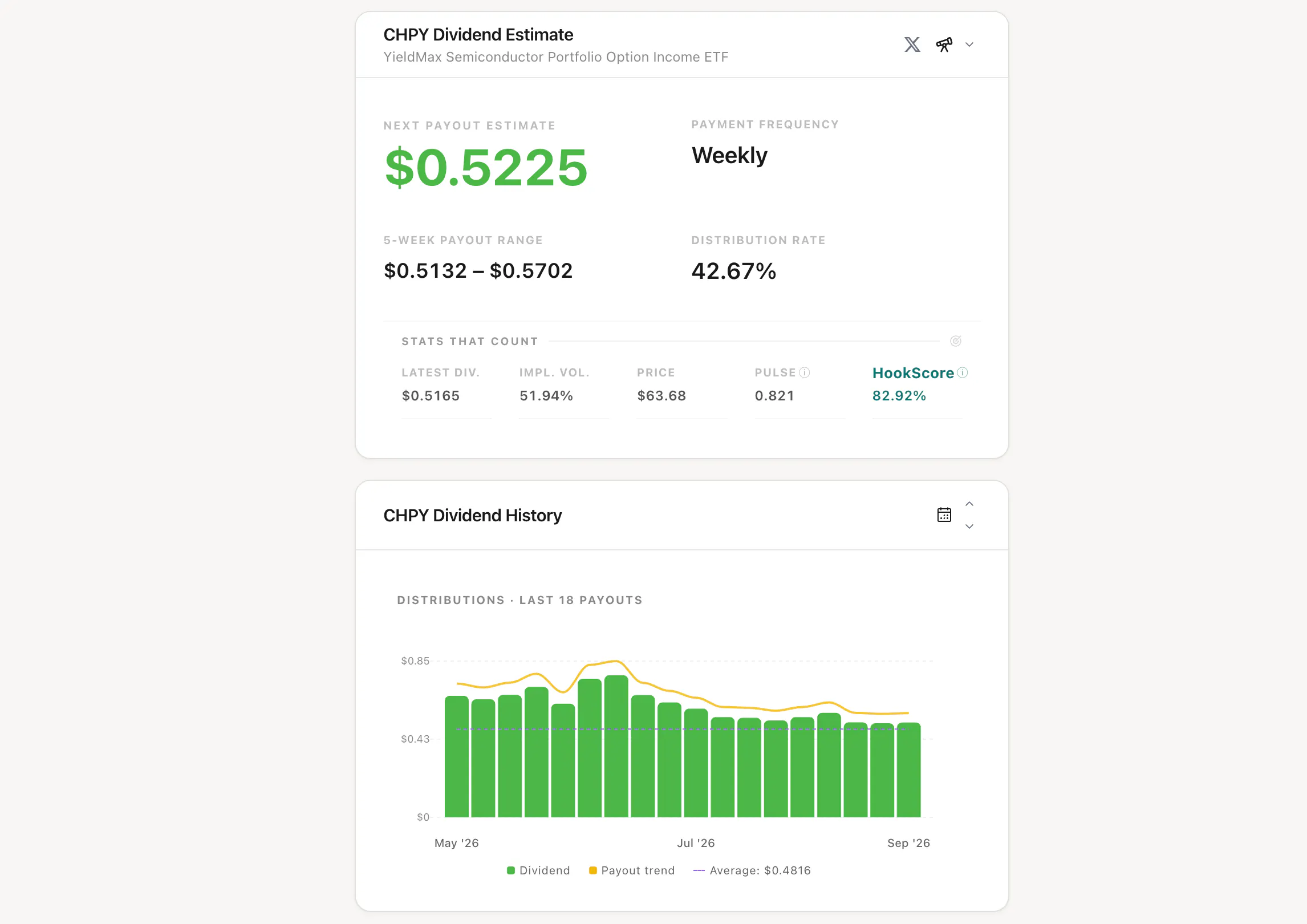
Task: Click the target icon beside Stats That Count
Action: [x=956, y=341]
